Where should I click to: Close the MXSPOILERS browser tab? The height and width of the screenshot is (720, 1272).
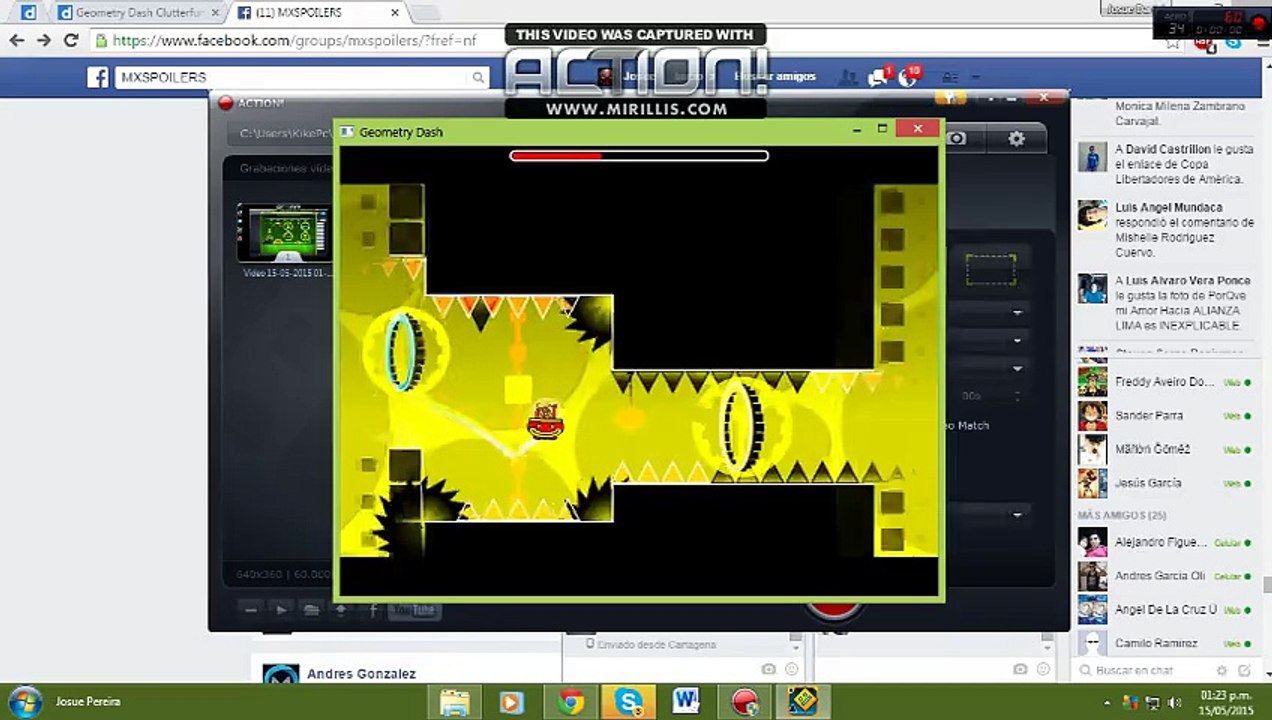click(395, 13)
